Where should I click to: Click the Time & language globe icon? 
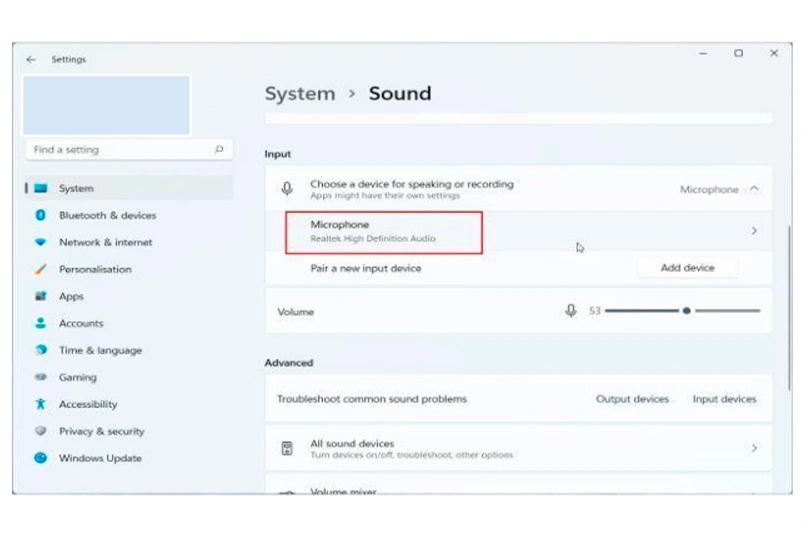(40, 350)
